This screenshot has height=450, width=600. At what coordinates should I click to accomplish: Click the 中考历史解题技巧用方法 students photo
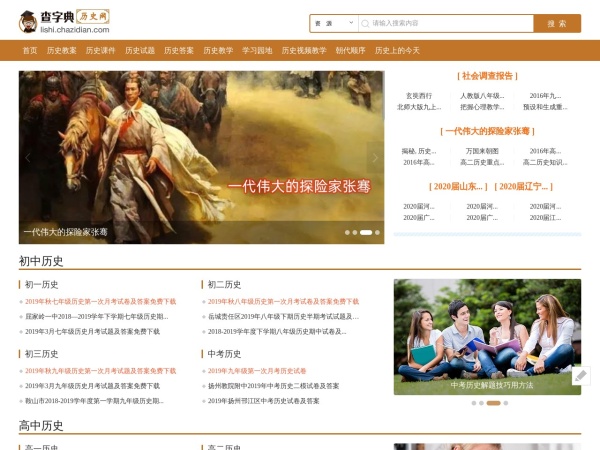coord(487,335)
